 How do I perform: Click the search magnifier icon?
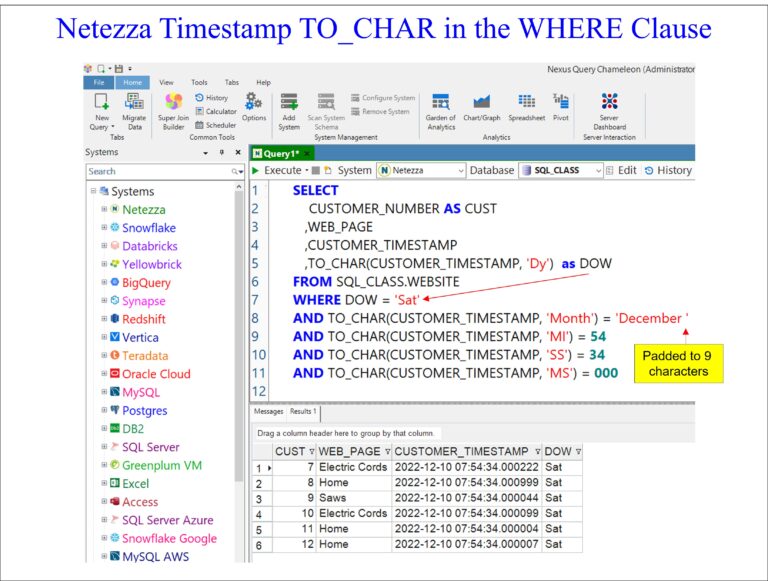coord(236,171)
